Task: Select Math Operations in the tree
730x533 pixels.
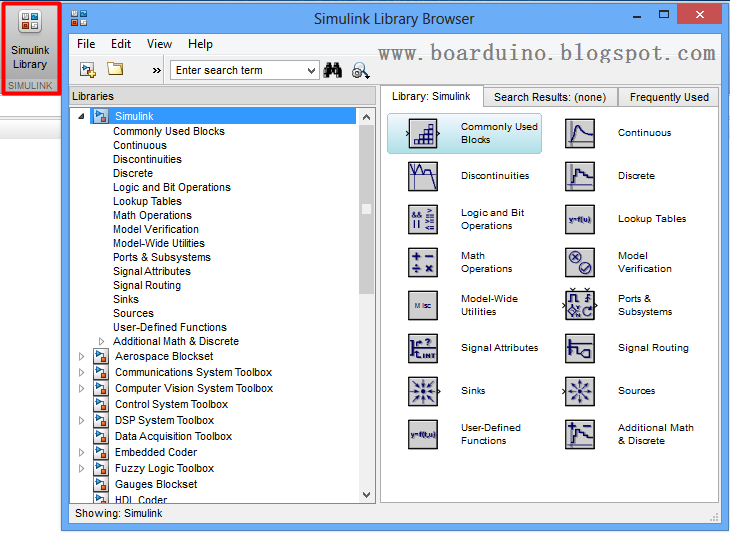Action: tap(152, 215)
